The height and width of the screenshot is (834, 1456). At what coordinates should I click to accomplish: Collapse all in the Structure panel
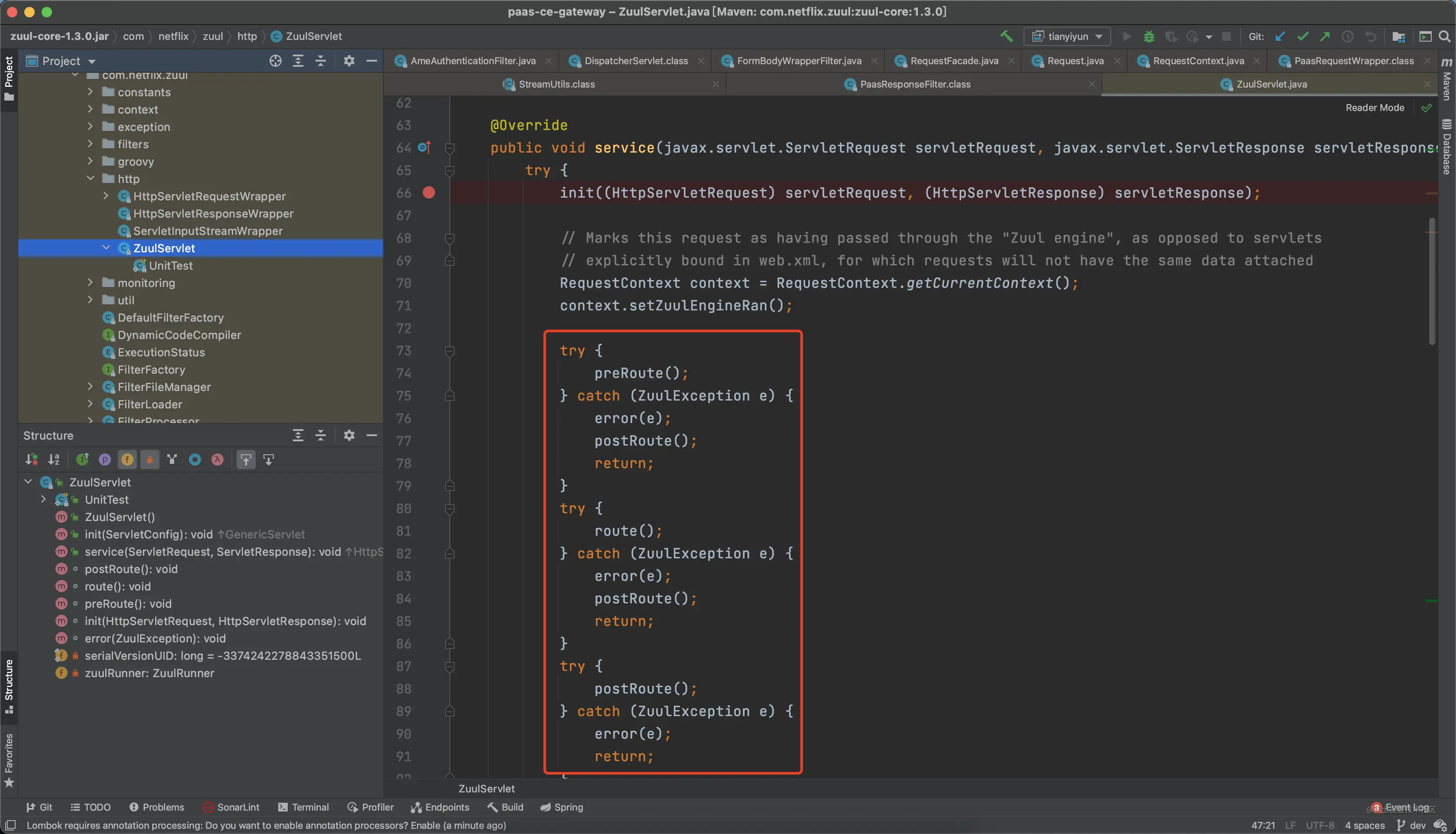321,435
